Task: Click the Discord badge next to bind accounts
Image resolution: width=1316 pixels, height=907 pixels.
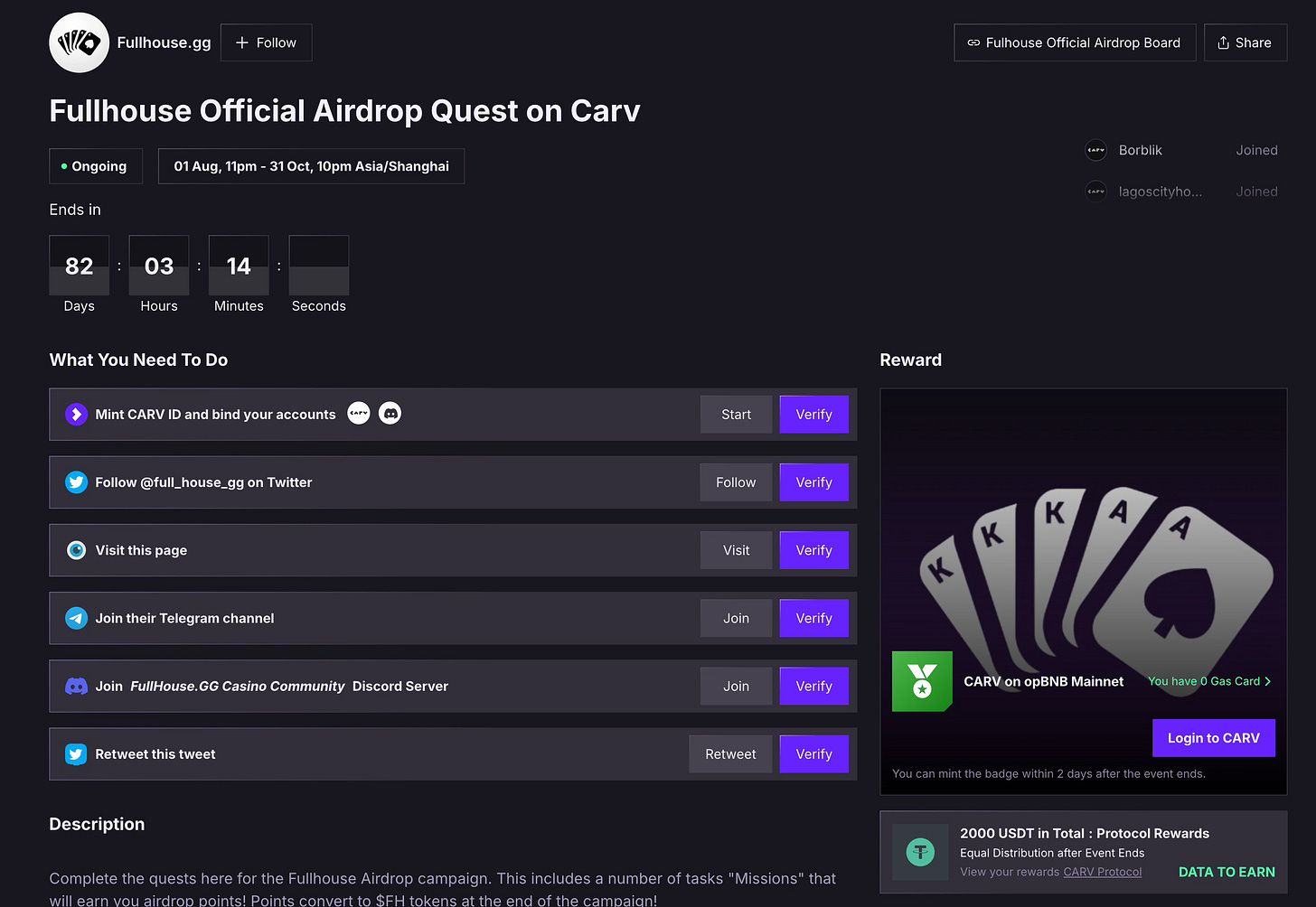Action: 390,414
